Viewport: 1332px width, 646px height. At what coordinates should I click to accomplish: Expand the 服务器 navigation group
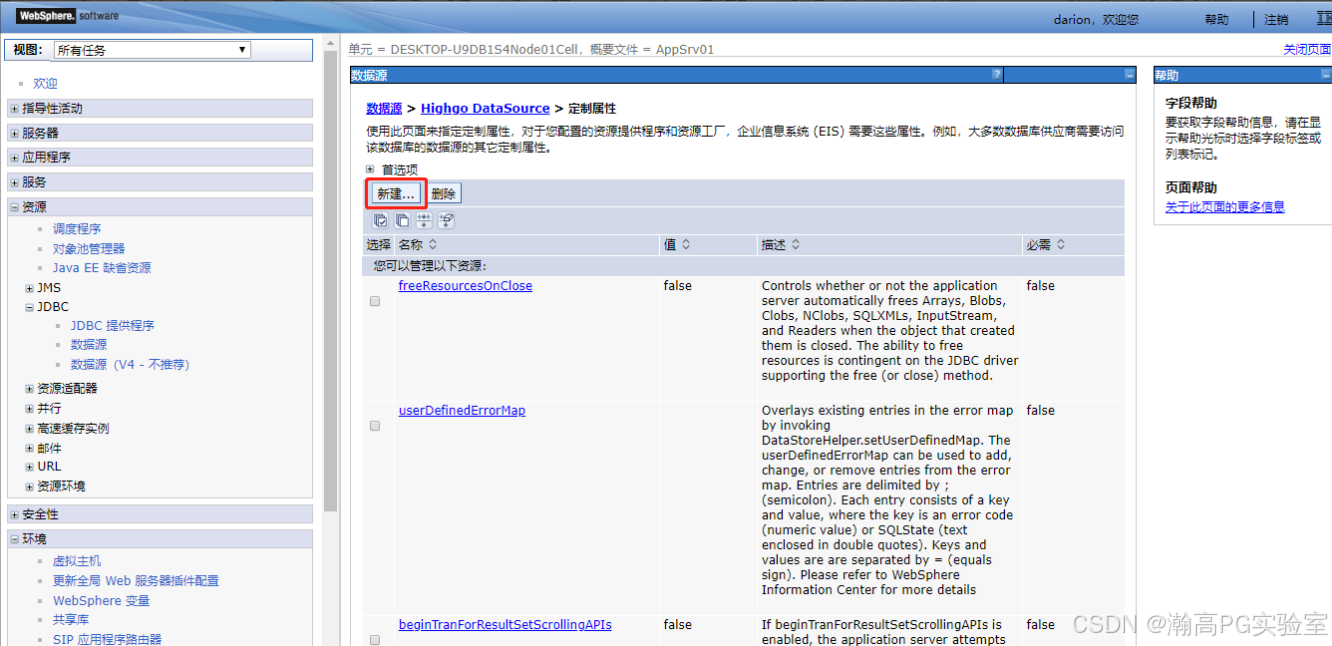pyautogui.click(x=14, y=133)
